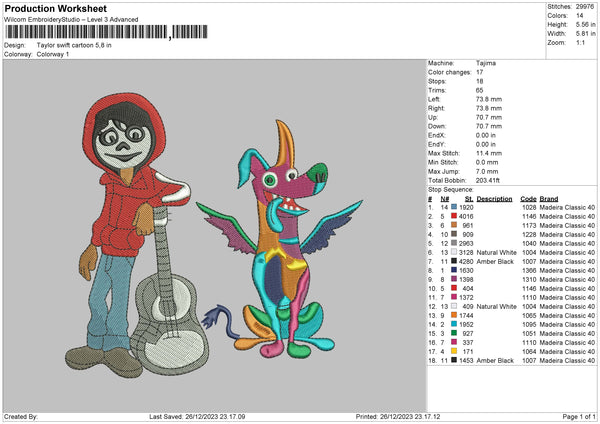Click Natural White description in row 12
Viewport: 600px width, 424px height.
point(496,307)
